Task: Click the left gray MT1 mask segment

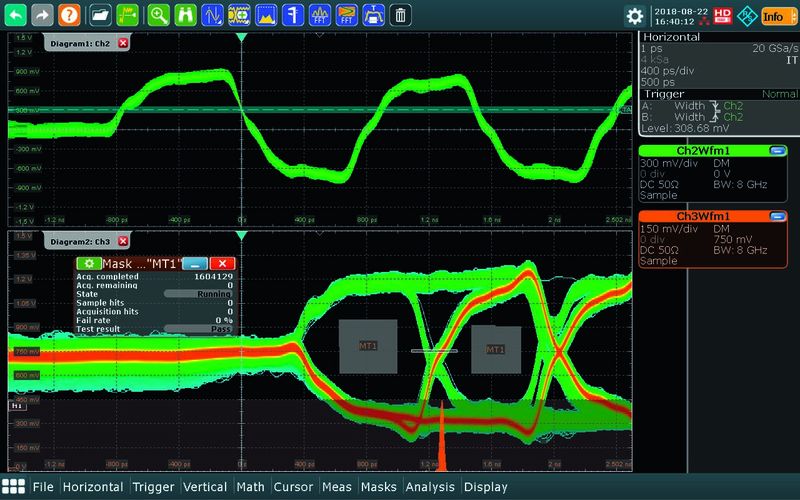Action: 368,346
